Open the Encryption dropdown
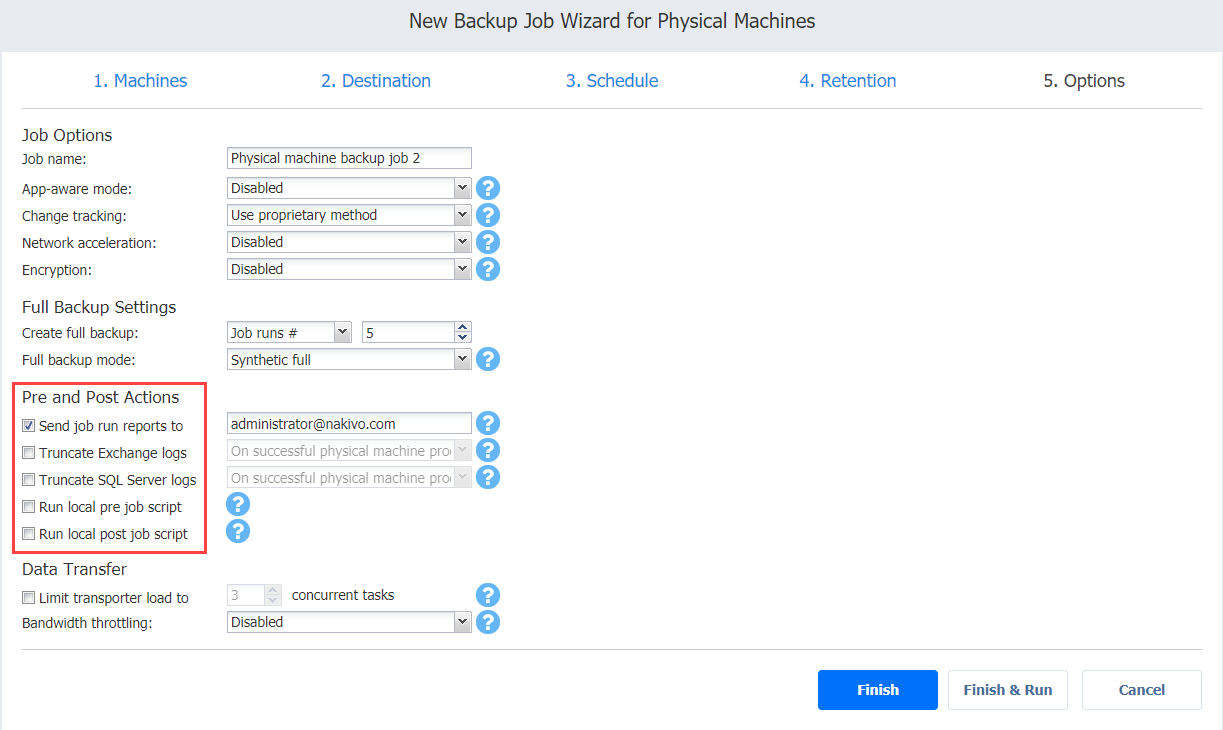 tap(349, 269)
